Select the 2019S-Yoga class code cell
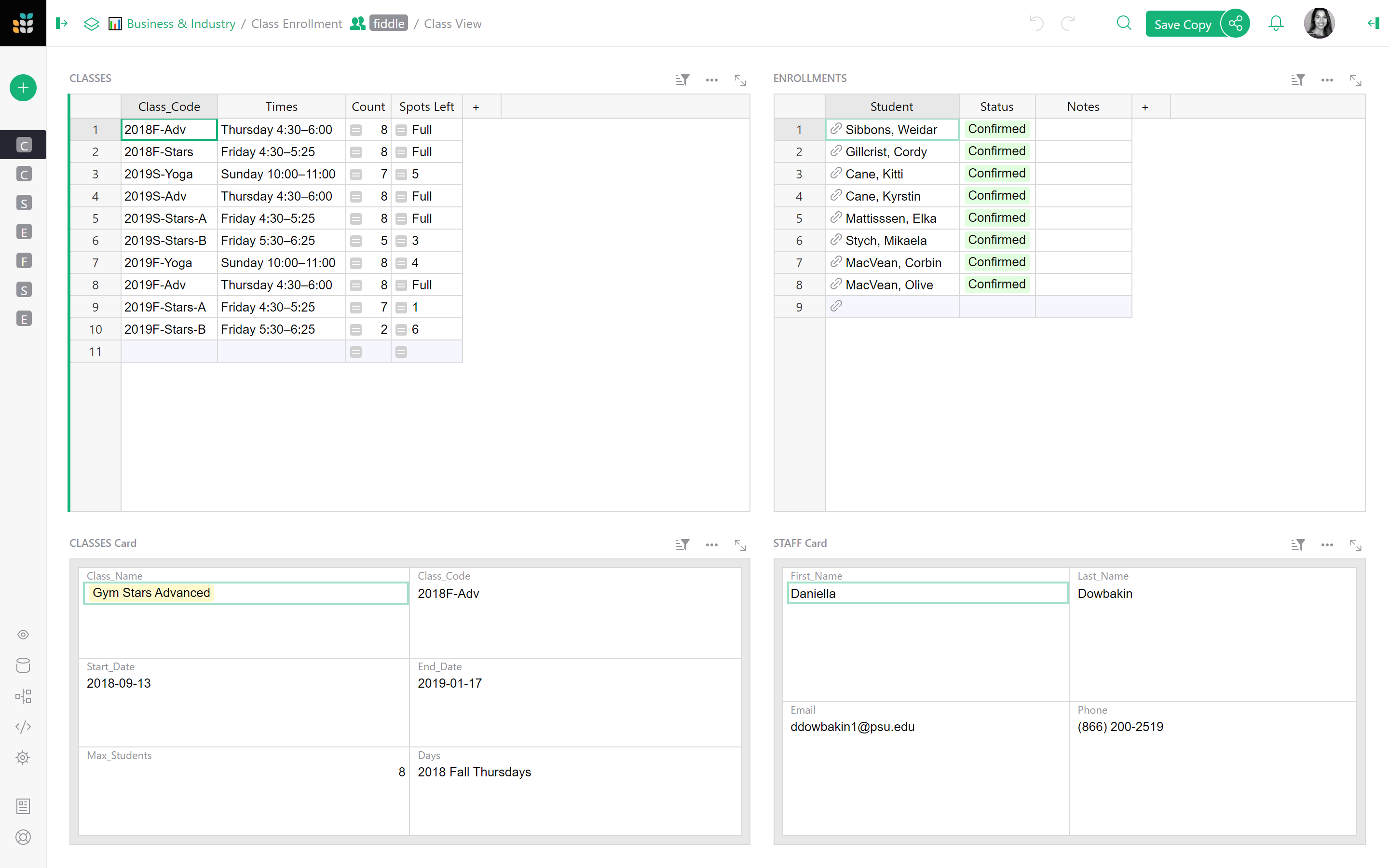The image size is (1389, 868). pos(169,174)
